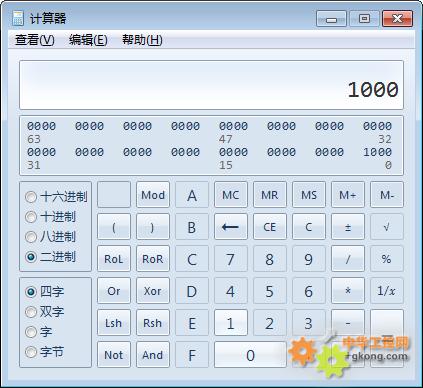Choose the 字节 byte radio option
This screenshot has width=423, height=388.
tap(31, 352)
